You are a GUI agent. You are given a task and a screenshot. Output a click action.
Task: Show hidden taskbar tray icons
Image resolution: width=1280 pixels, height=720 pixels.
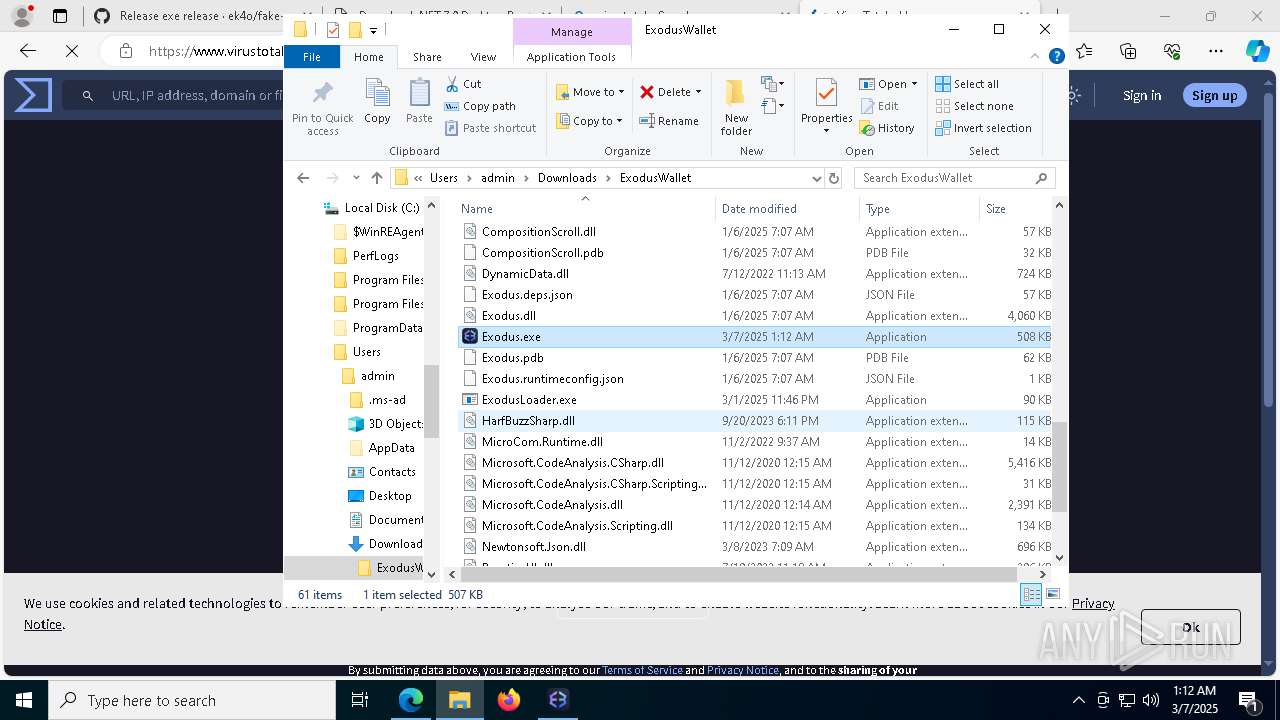tap(1078, 700)
